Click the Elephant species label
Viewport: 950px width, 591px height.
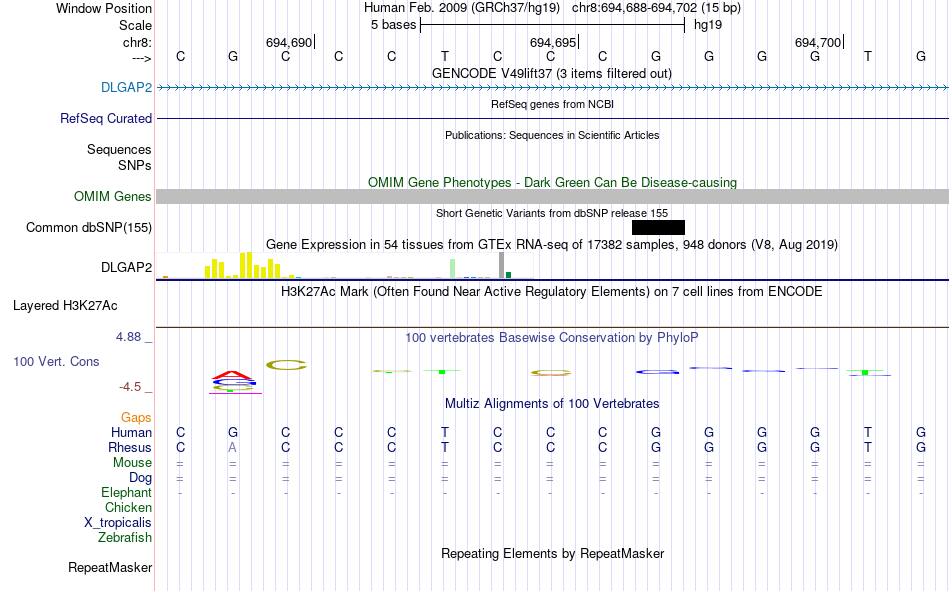(x=126, y=492)
